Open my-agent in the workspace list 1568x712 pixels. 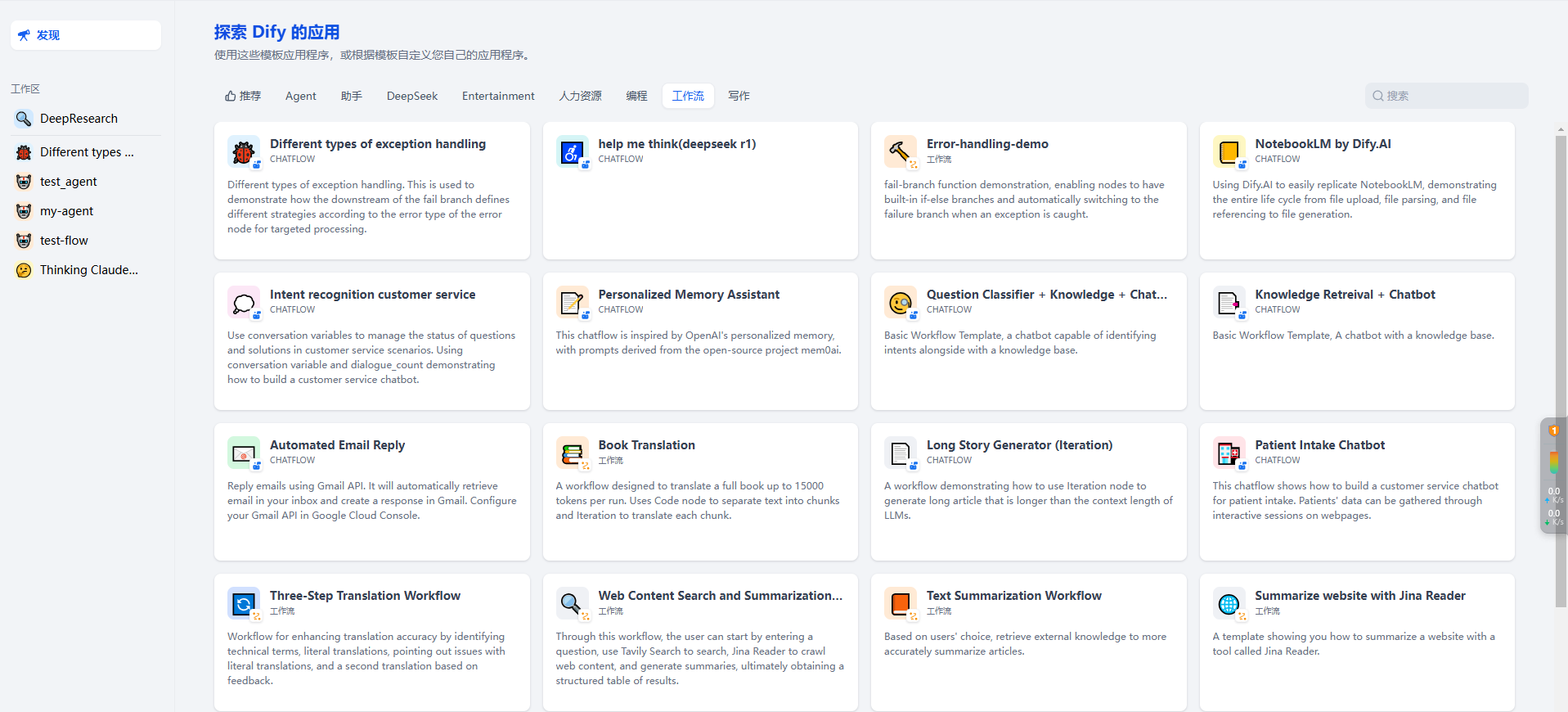pyautogui.click(x=86, y=211)
